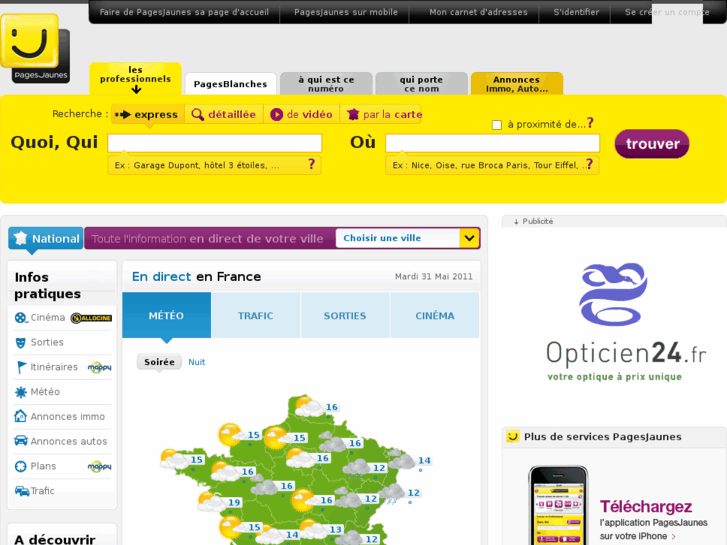727x545 pixels.
Task: Expand the Publicité arrow label
Action: 533,221
